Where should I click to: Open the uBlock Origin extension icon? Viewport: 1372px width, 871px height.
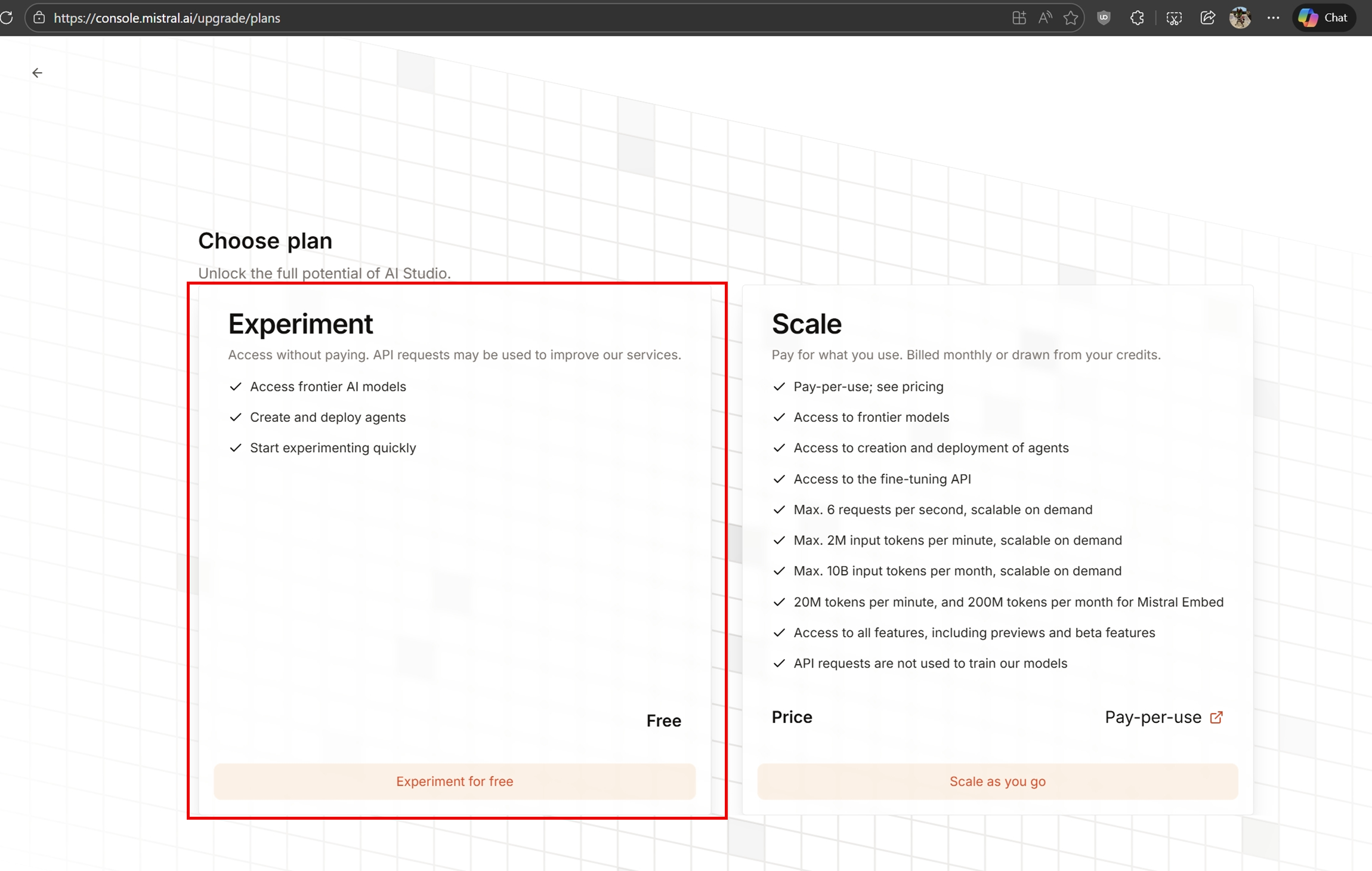(x=1104, y=18)
